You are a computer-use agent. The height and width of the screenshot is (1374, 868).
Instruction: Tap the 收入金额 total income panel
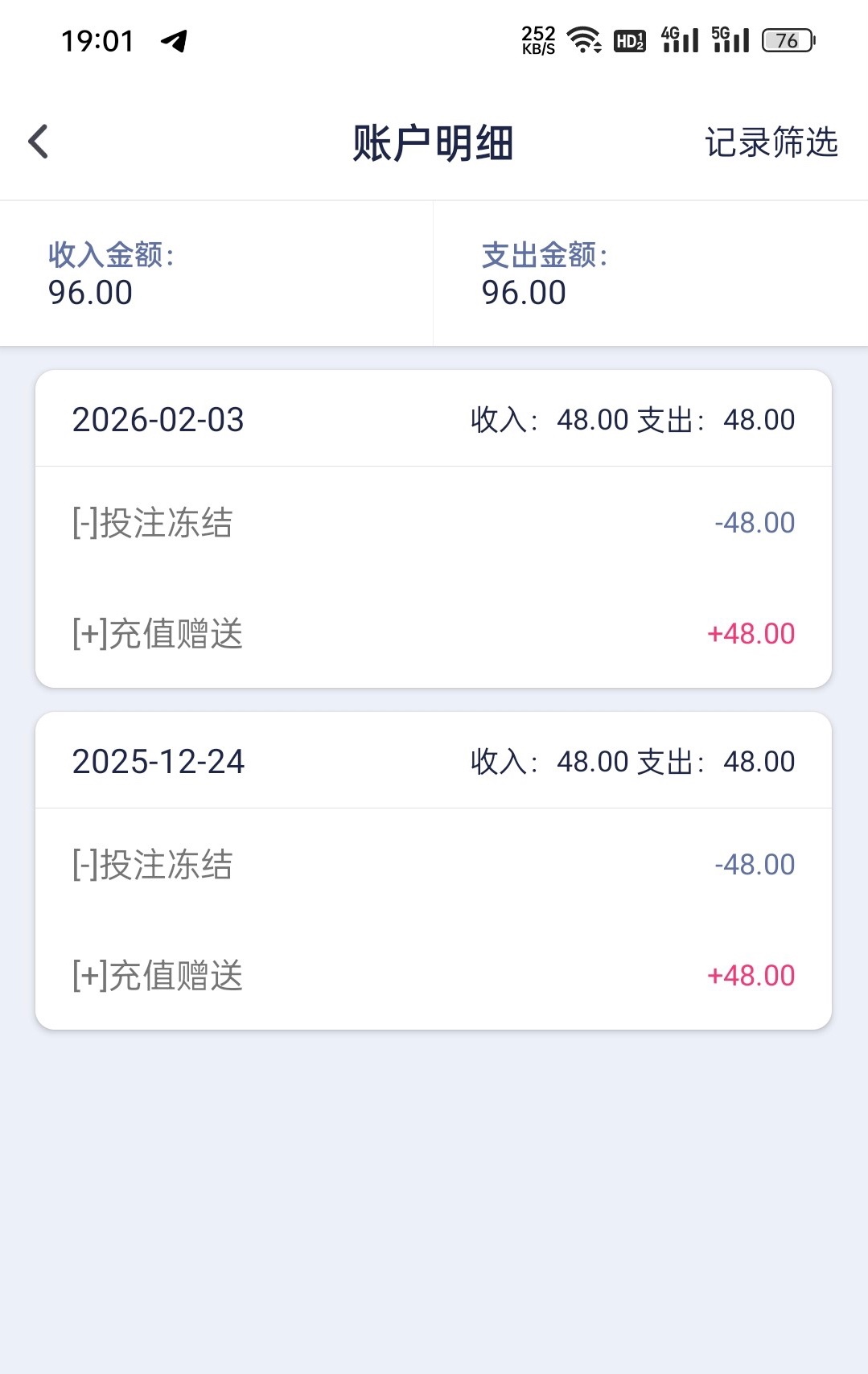pos(216,274)
